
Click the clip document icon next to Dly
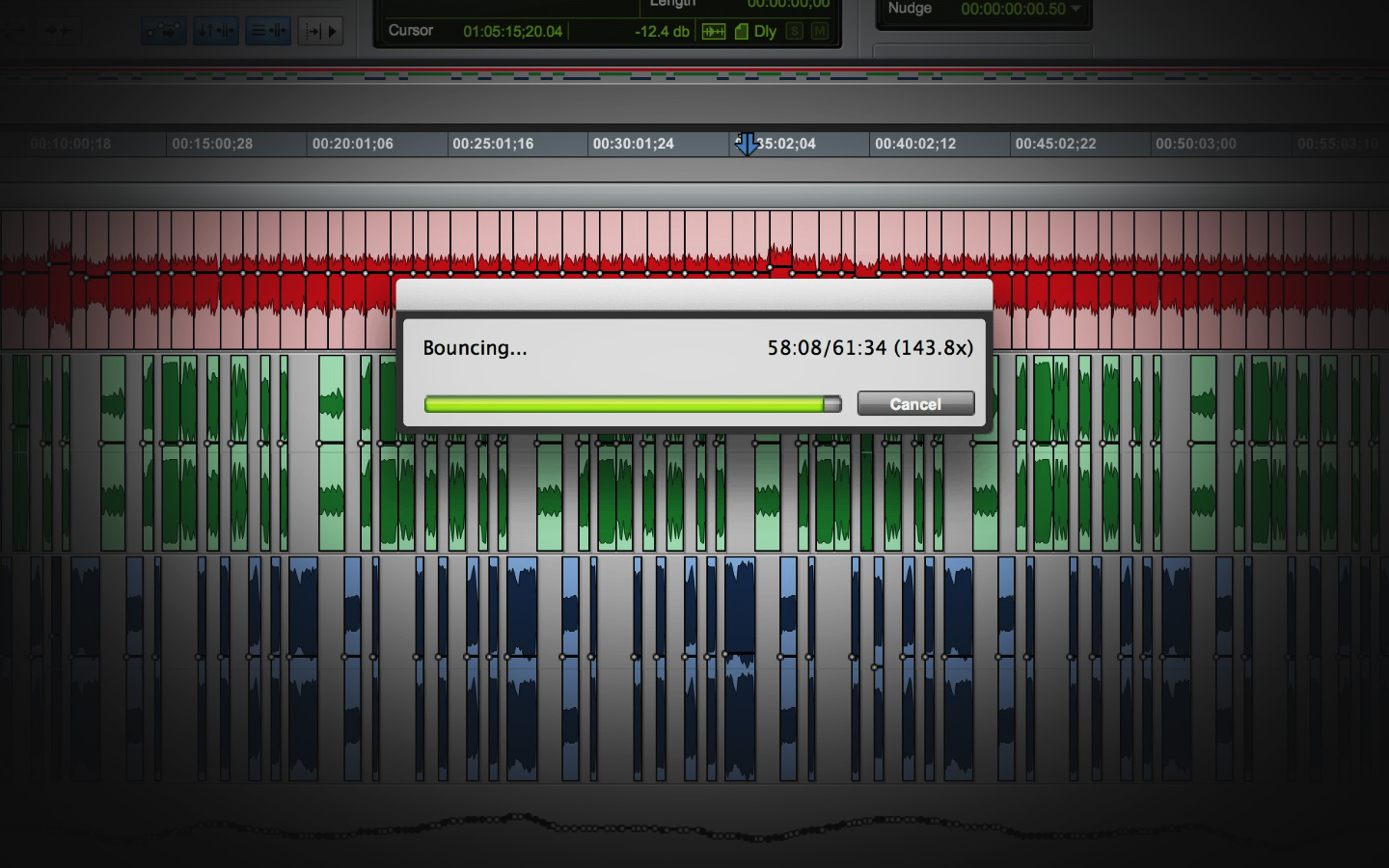pyautogui.click(x=741, y=32)
